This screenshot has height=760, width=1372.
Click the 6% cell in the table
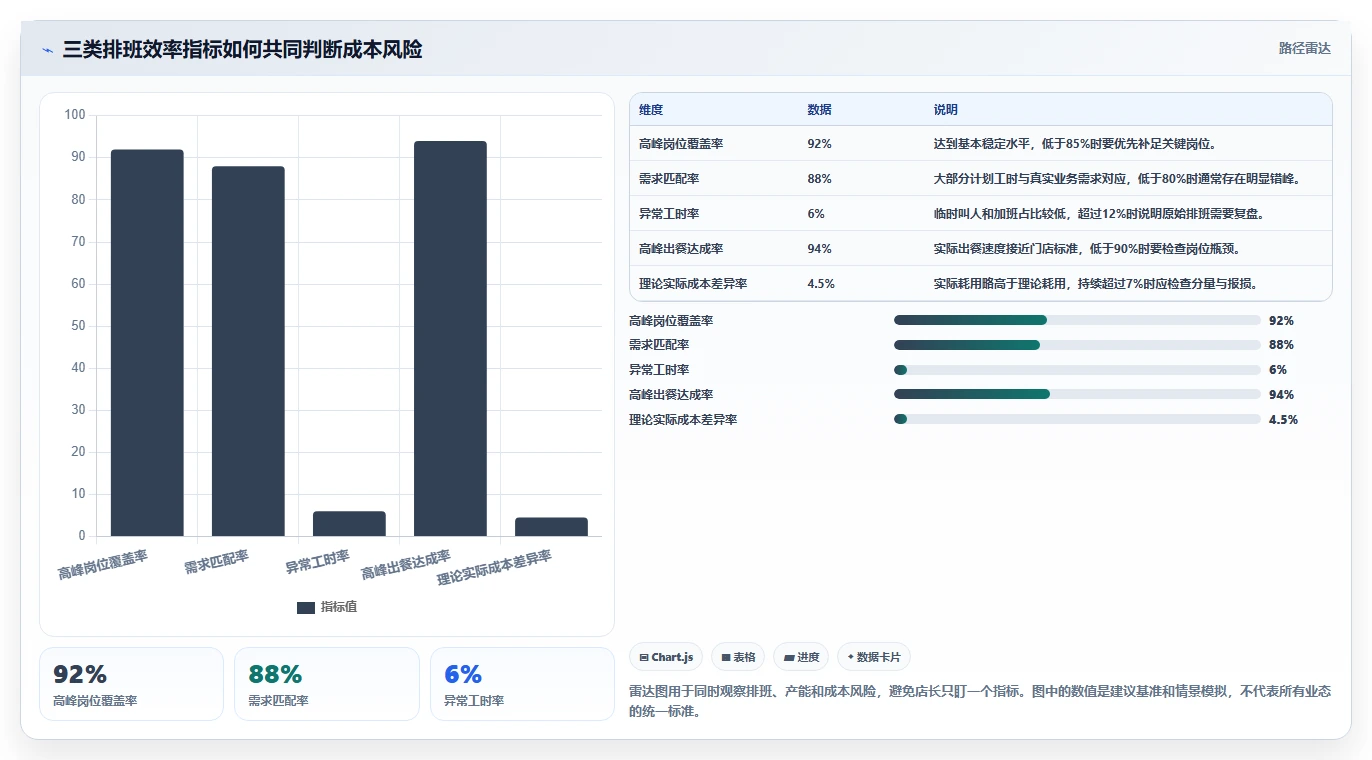click(816, 214)
